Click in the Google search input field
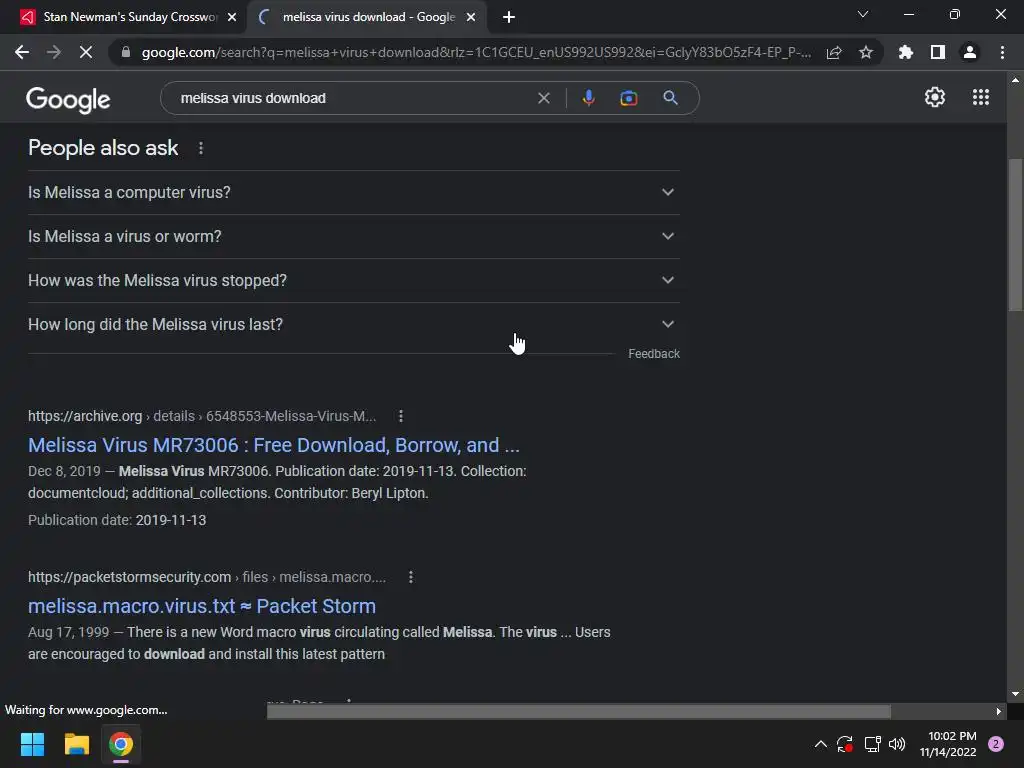The image size is (1024, 768). coord(353,98)
